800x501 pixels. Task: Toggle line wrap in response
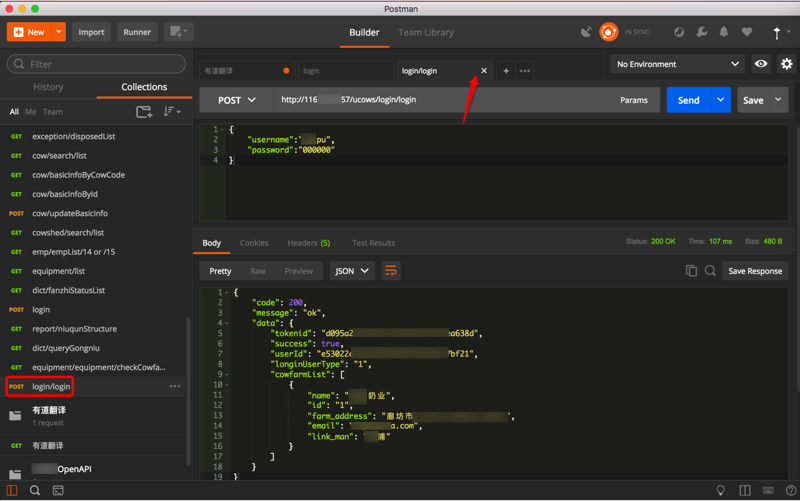391,271
